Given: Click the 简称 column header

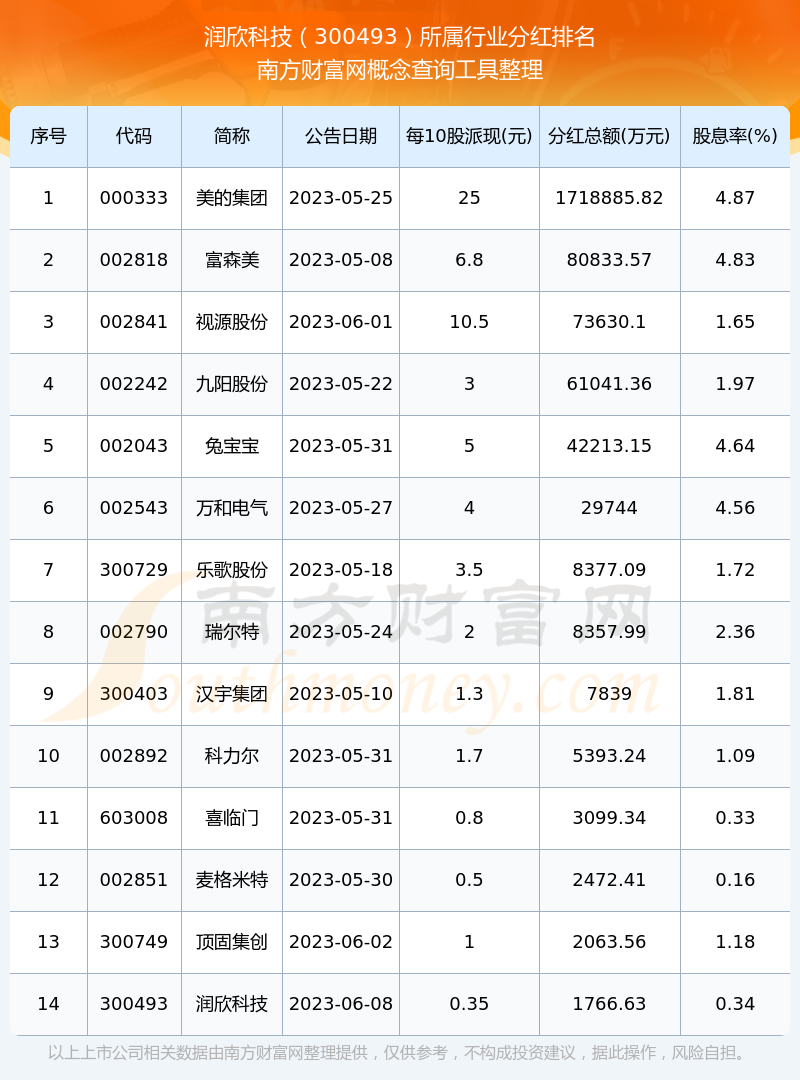Looking at the screenshot, I should tap(231, 136).
